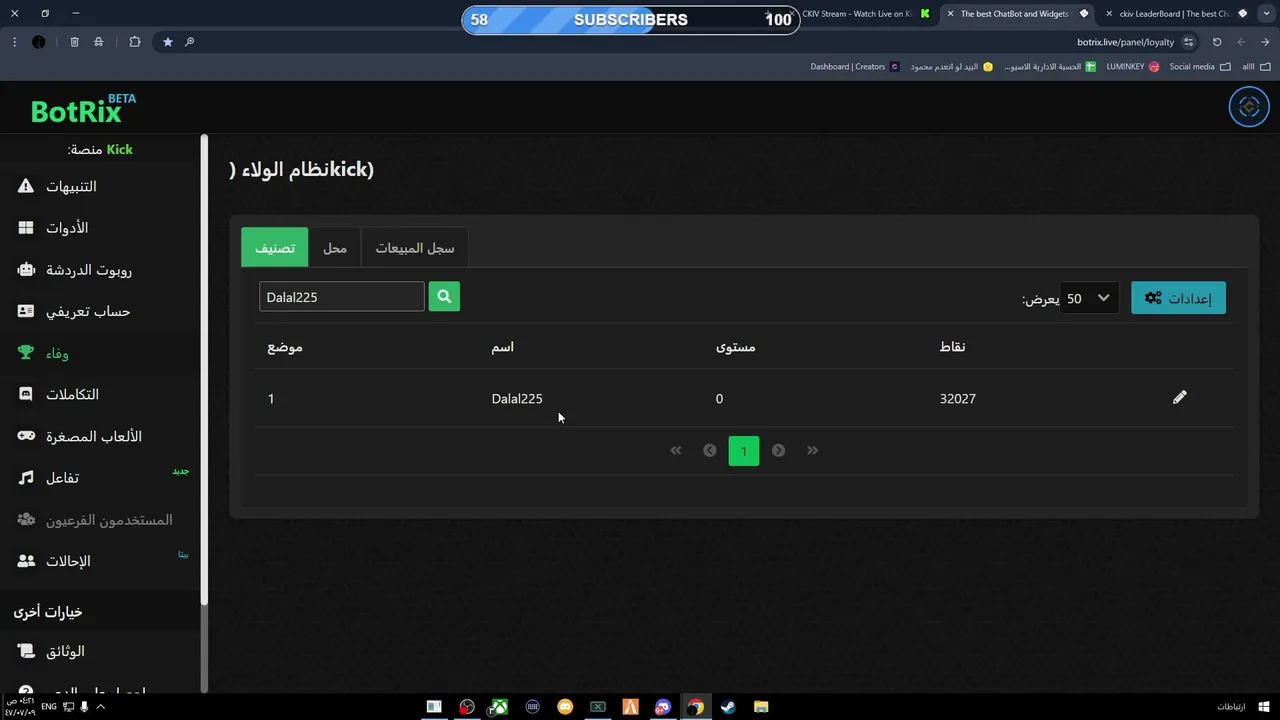Image resolution: width=1280 pixels, height=720 pixels.
Task: Select page 1 in pagination
Action: (x=744, y=451)
